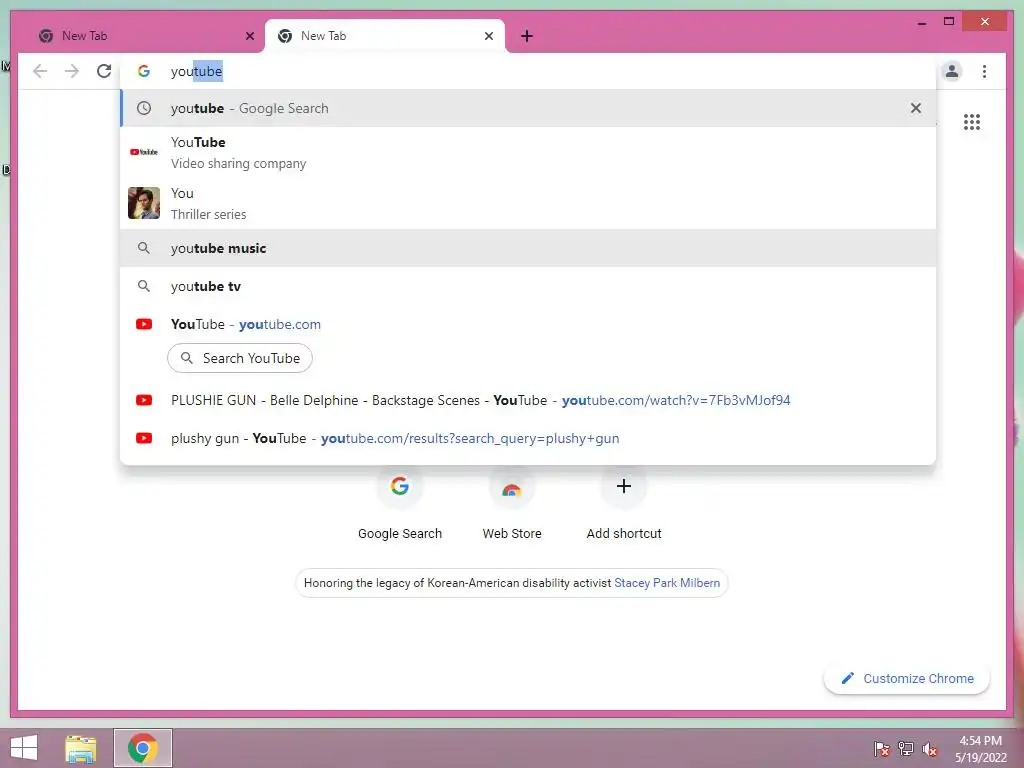Image resolution: width=1024 pixels, height=768 pixels.
Task: Open the YouTube - youtube.com suggestion
Action: coord(528,324)
